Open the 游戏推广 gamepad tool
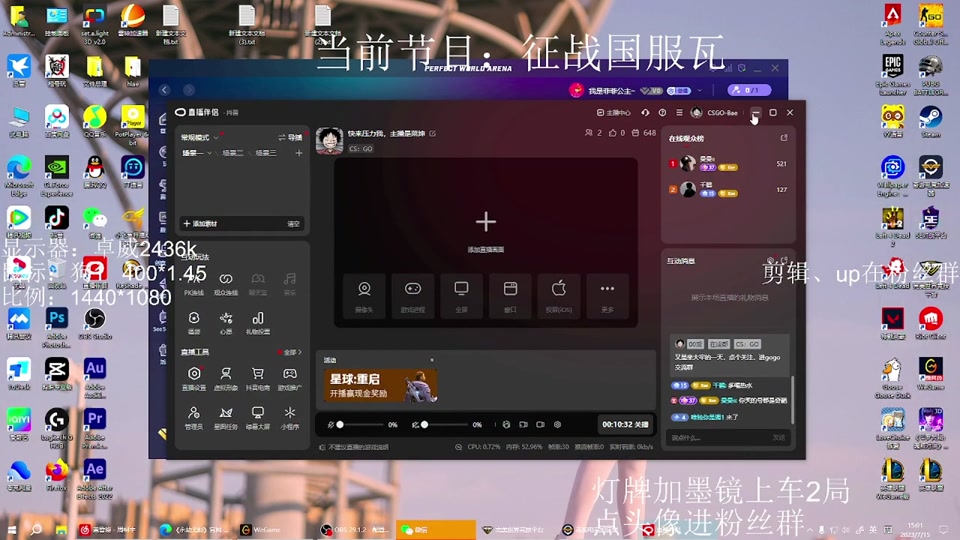The image size is (960, 540). [290, 379]
